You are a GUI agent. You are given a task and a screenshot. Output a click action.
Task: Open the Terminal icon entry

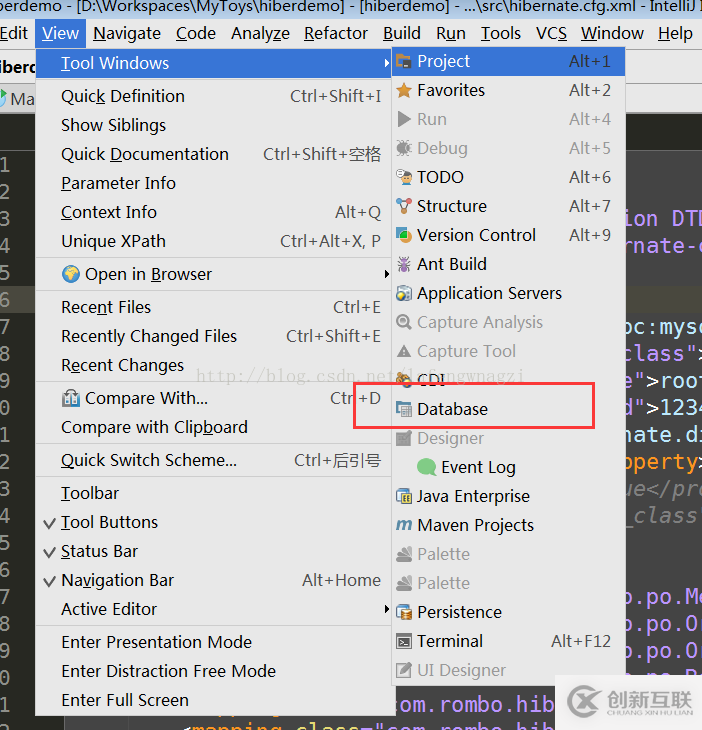pos(404,641)
